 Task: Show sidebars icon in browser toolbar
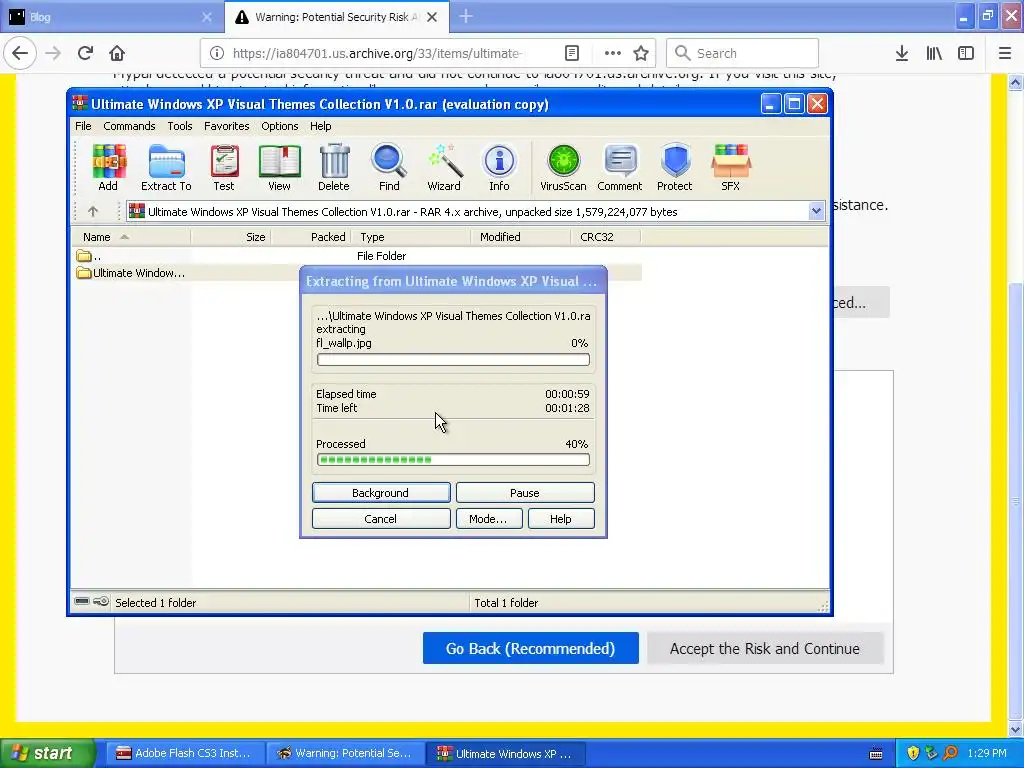pyautogui.click(x=966, y=53)
